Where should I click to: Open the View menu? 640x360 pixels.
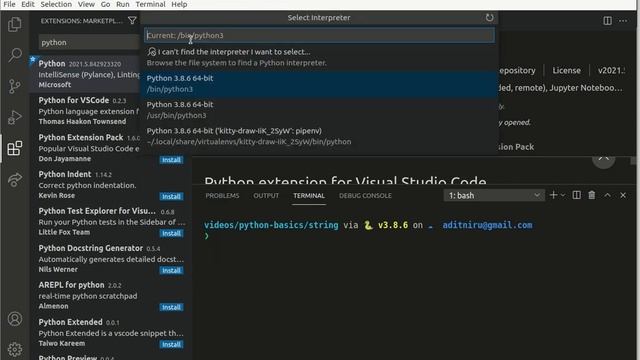point(86,4)
